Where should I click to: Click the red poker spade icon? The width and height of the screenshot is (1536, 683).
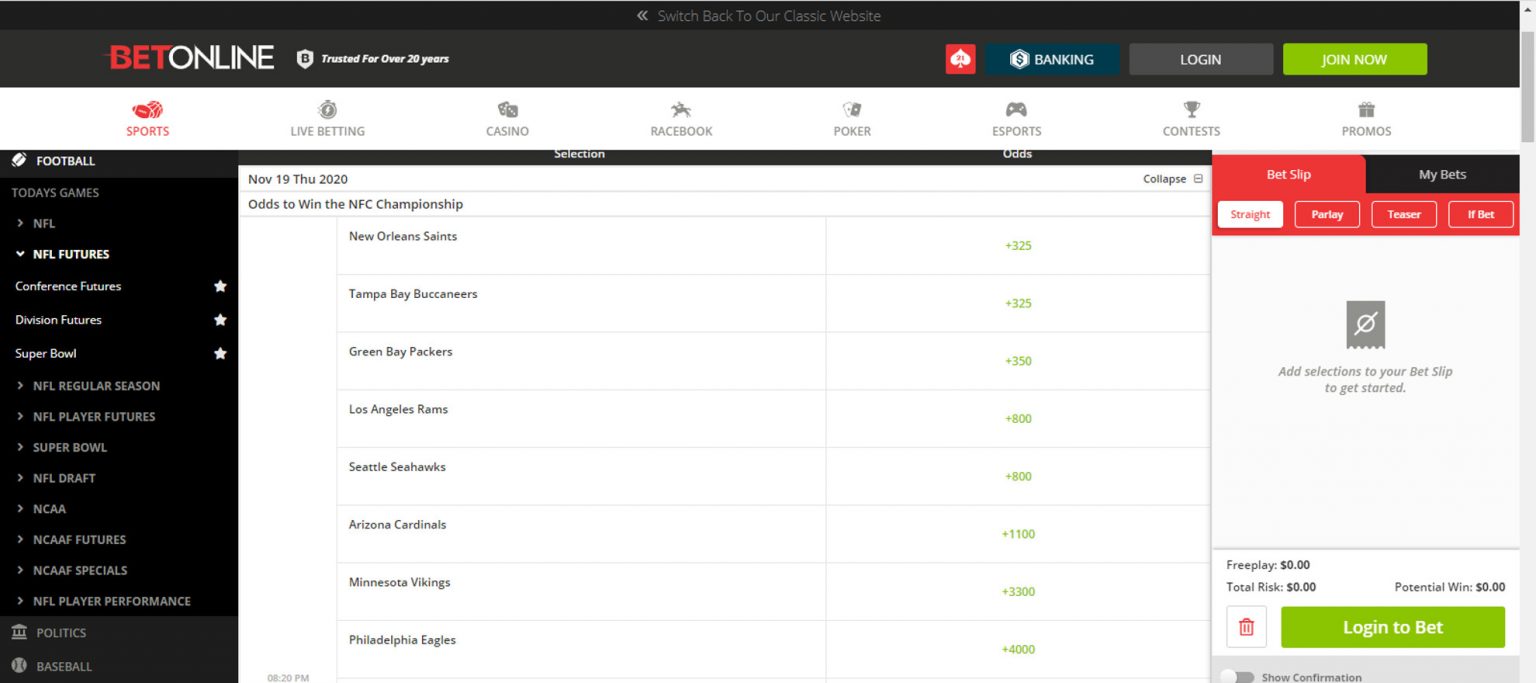click(960, 59)
